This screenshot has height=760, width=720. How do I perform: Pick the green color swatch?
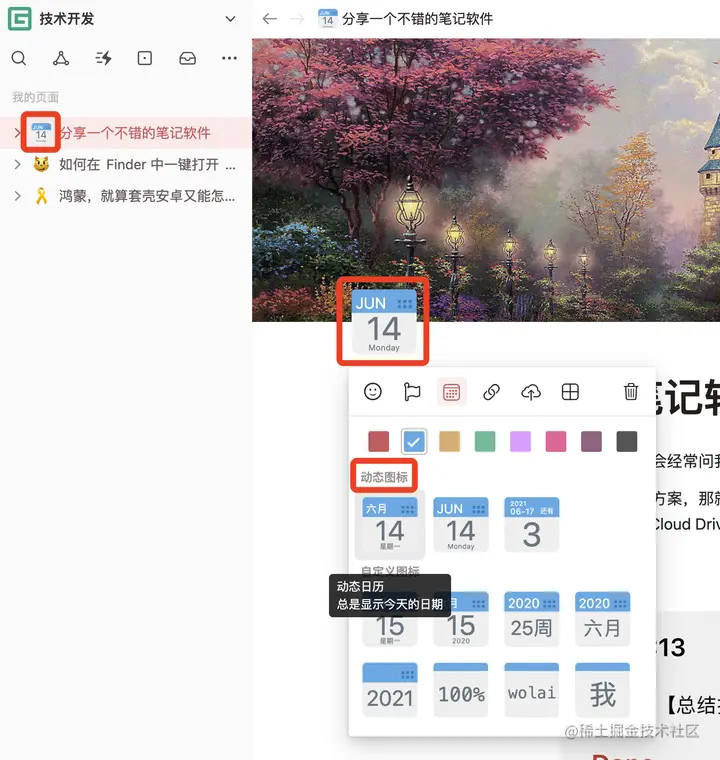[485, 442]
